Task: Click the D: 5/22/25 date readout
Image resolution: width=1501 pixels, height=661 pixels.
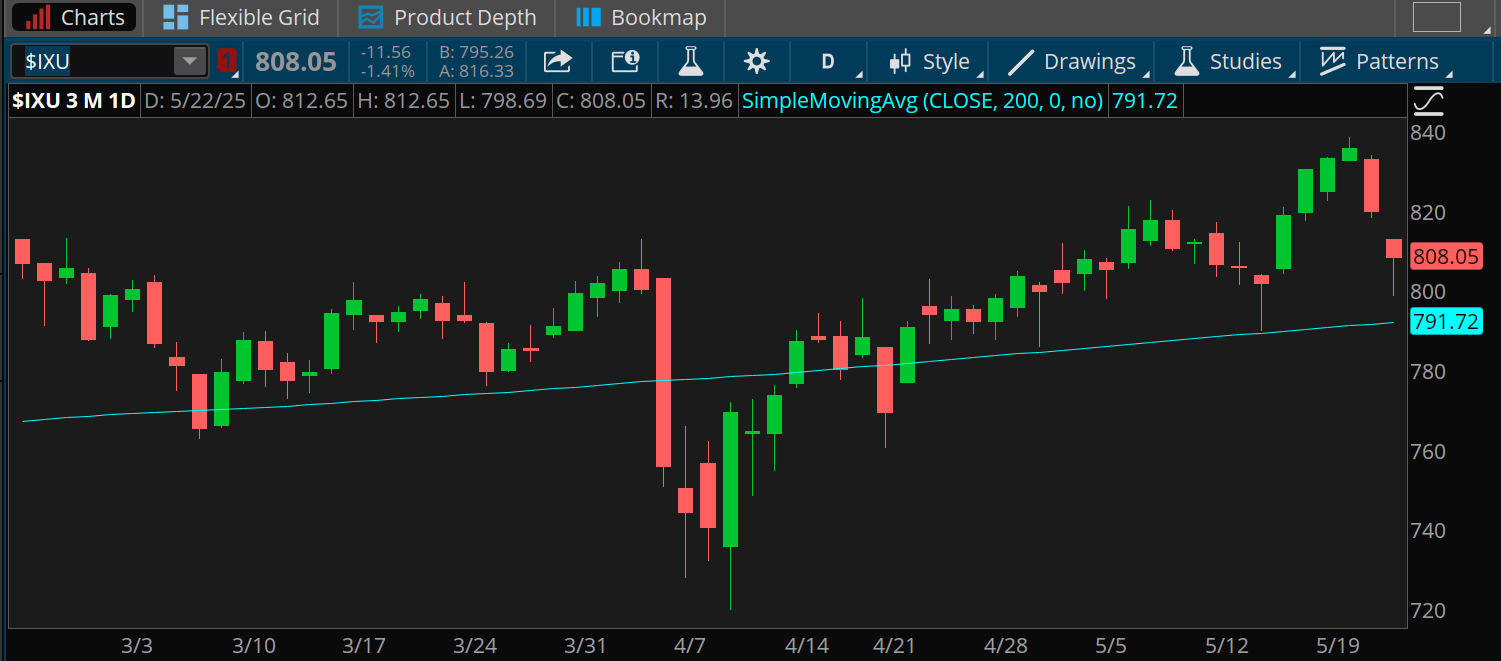Action: [196, 101]
